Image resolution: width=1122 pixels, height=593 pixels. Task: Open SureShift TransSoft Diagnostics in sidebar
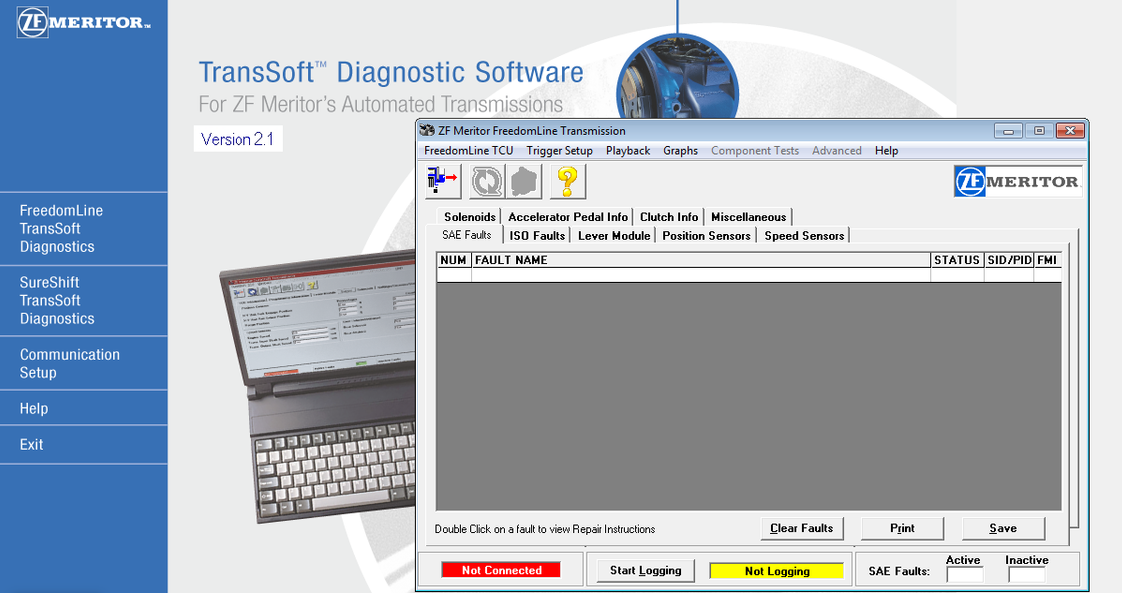(x=57, y=300)
